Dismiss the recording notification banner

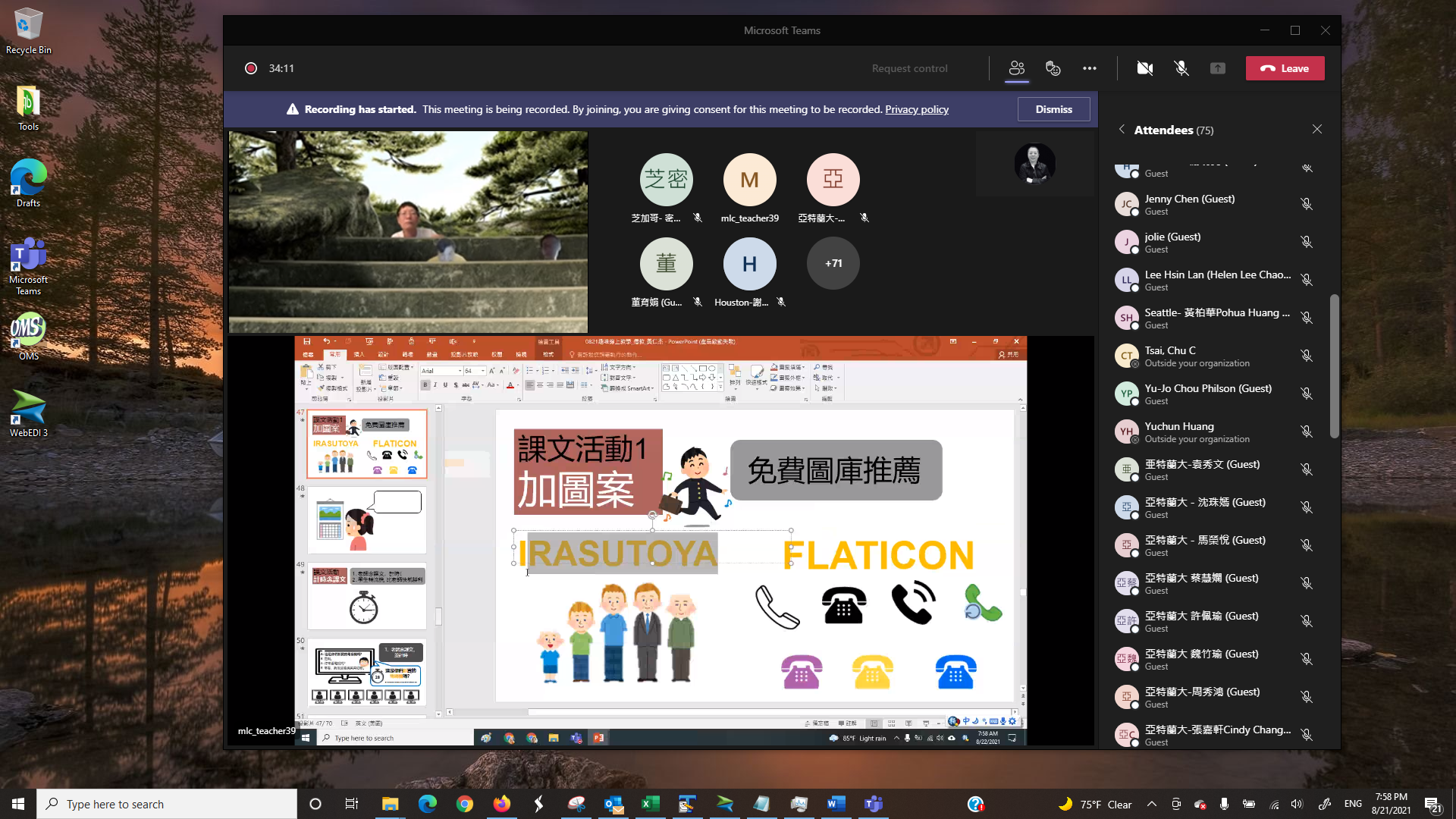point(1053,109)
